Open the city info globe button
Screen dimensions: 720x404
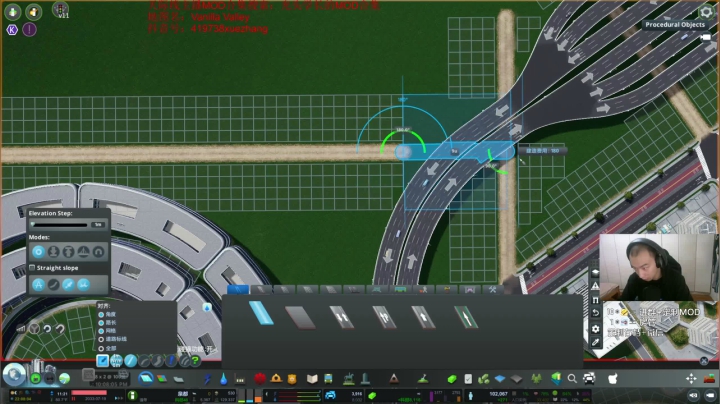[x=14, y=375]
